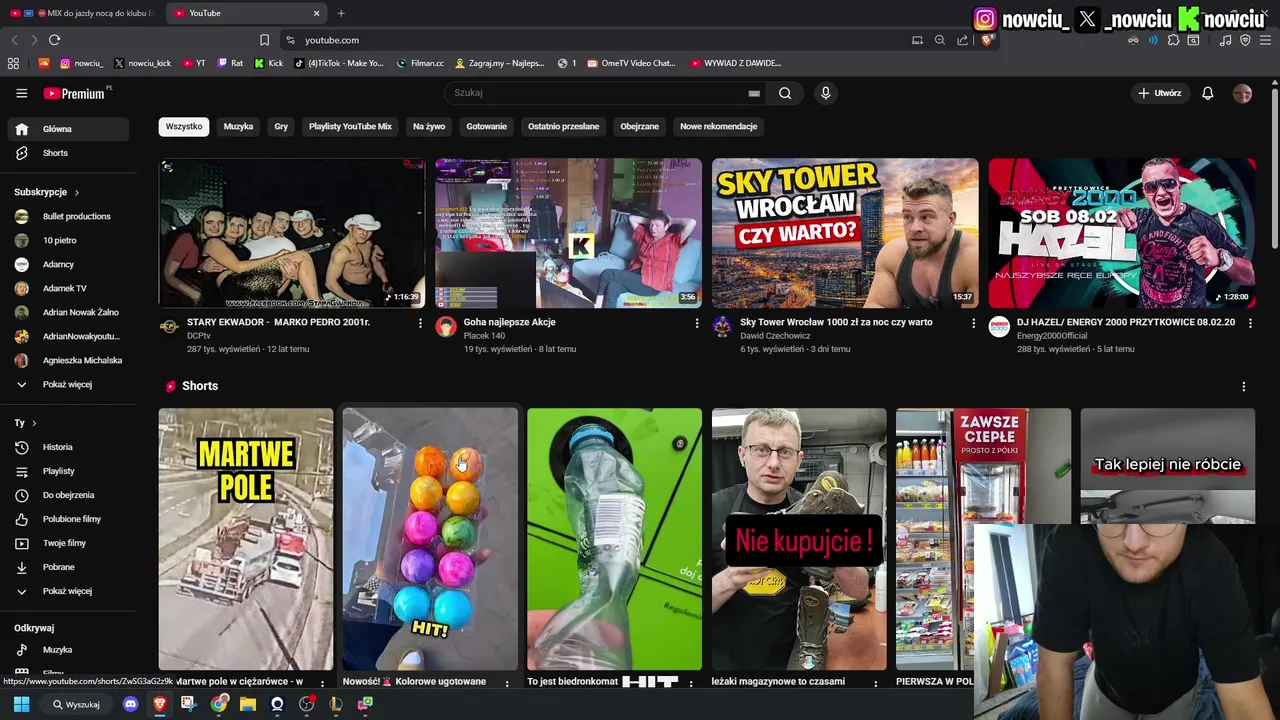Open the OmeTV Video Chat bookmark
Image resolution: width=1280 pixels, height=720 pixels.
[x=632, y=63]
